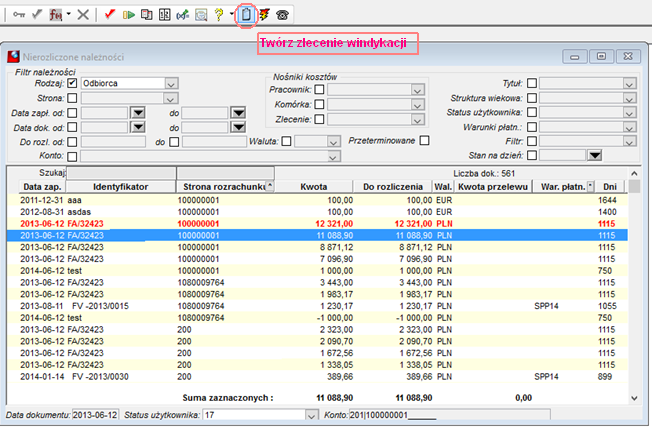Select the red 12 321,00 PLN row
The height and width of the screenshot is (429, 652).
tap(317, 224)
